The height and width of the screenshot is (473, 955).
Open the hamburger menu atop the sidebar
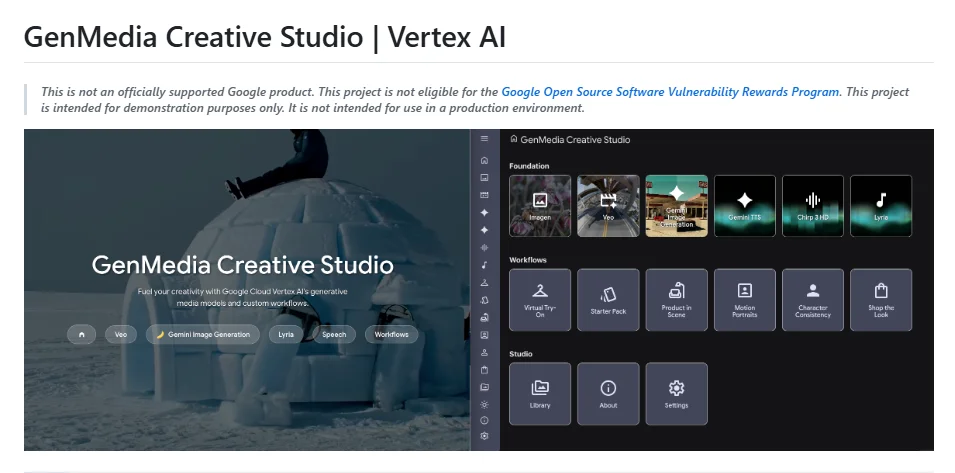pyautogui.click(x=484, y=139)
